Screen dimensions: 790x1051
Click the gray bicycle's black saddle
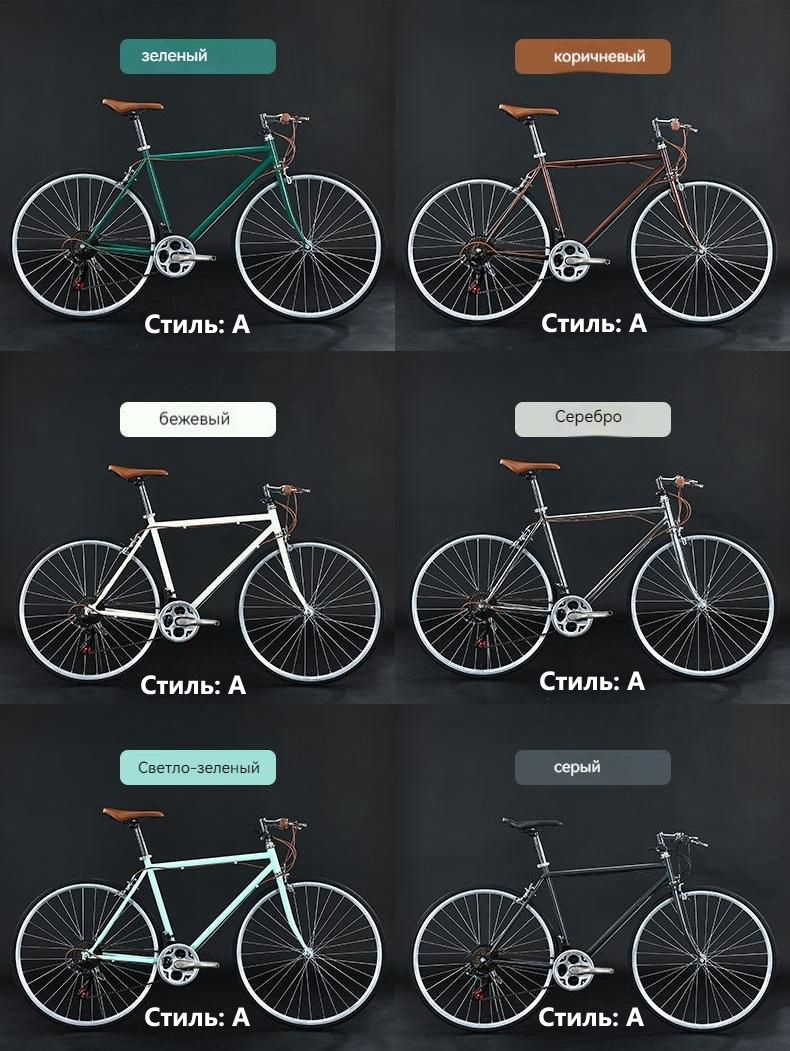(x=532, y=824)
